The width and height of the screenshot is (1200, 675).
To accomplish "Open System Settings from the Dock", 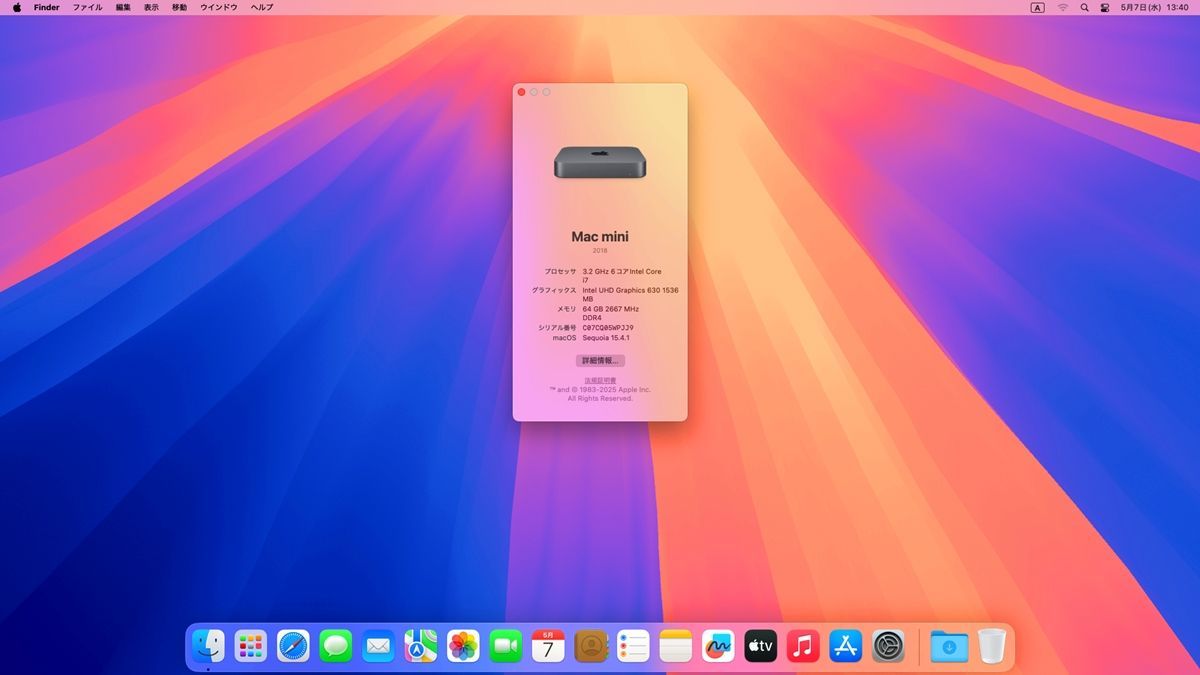I will coord(888,647).
